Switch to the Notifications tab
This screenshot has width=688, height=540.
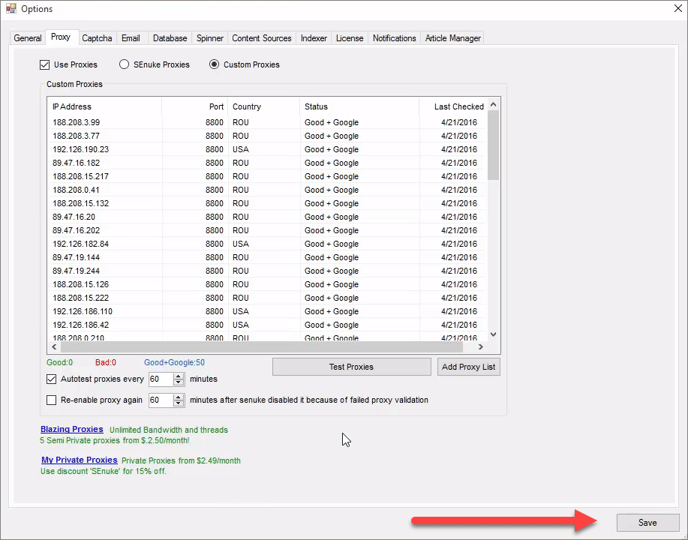tap(394, 38)
